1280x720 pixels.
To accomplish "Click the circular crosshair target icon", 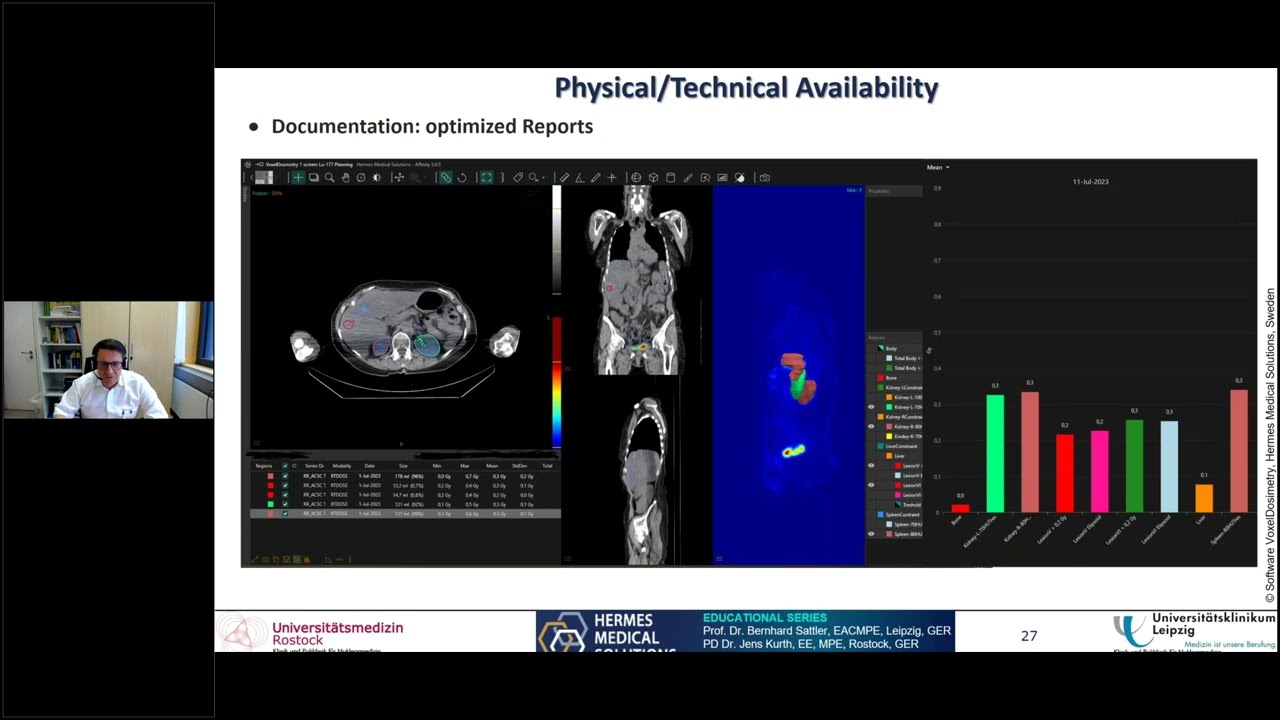I will point(361,177).
